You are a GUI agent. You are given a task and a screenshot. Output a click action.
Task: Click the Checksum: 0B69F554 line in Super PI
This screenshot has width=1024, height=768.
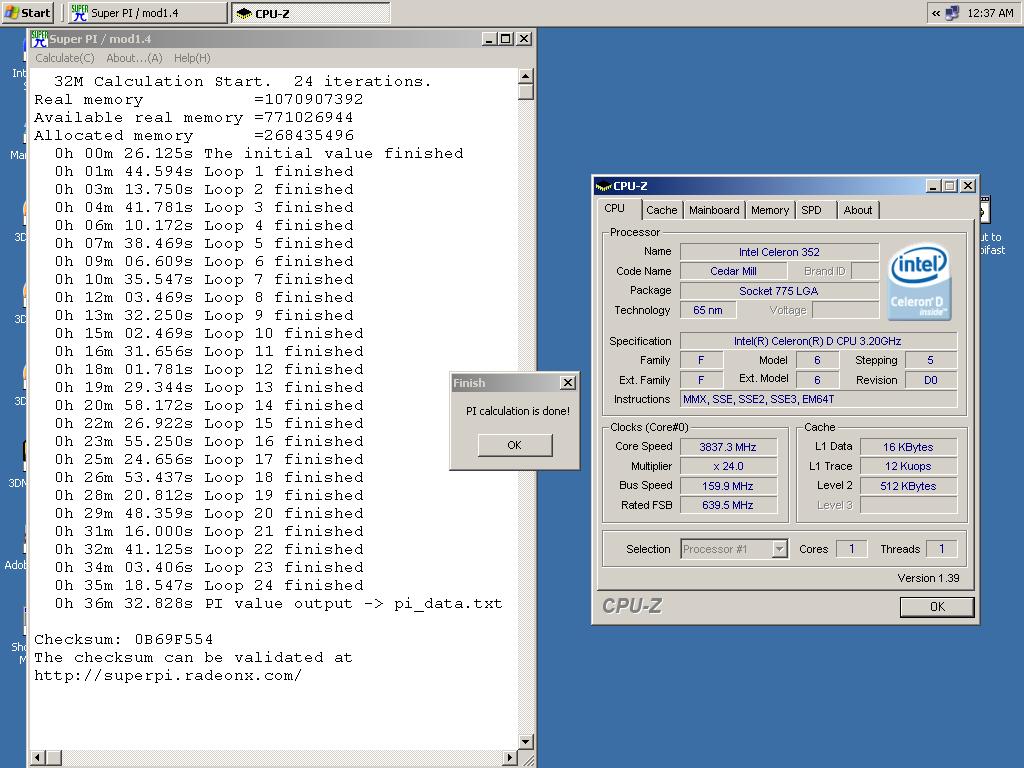coord(123,639)
